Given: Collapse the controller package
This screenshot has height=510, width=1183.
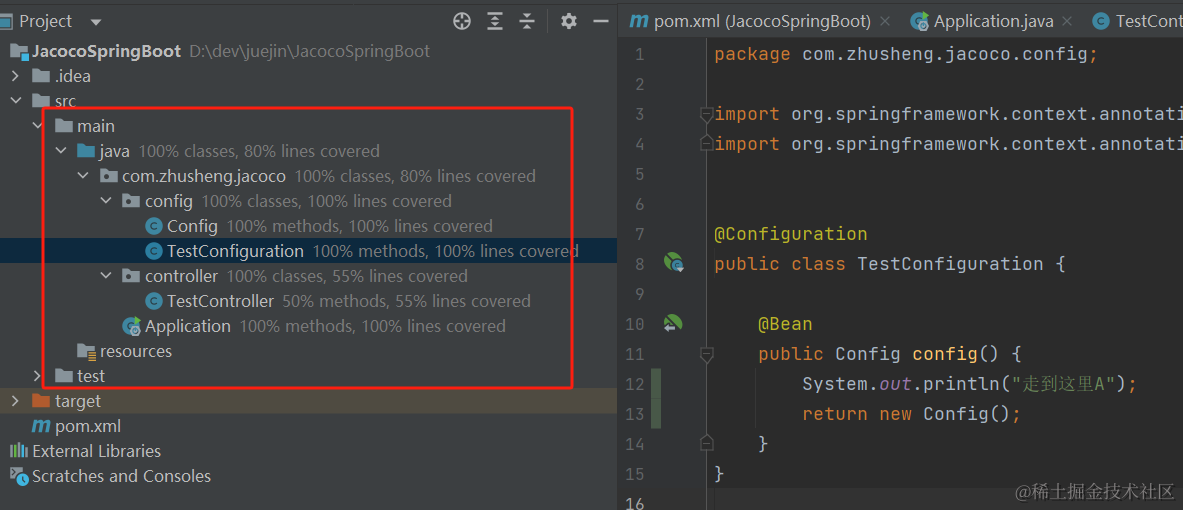Looking at the screenshot, I should 106,276.
